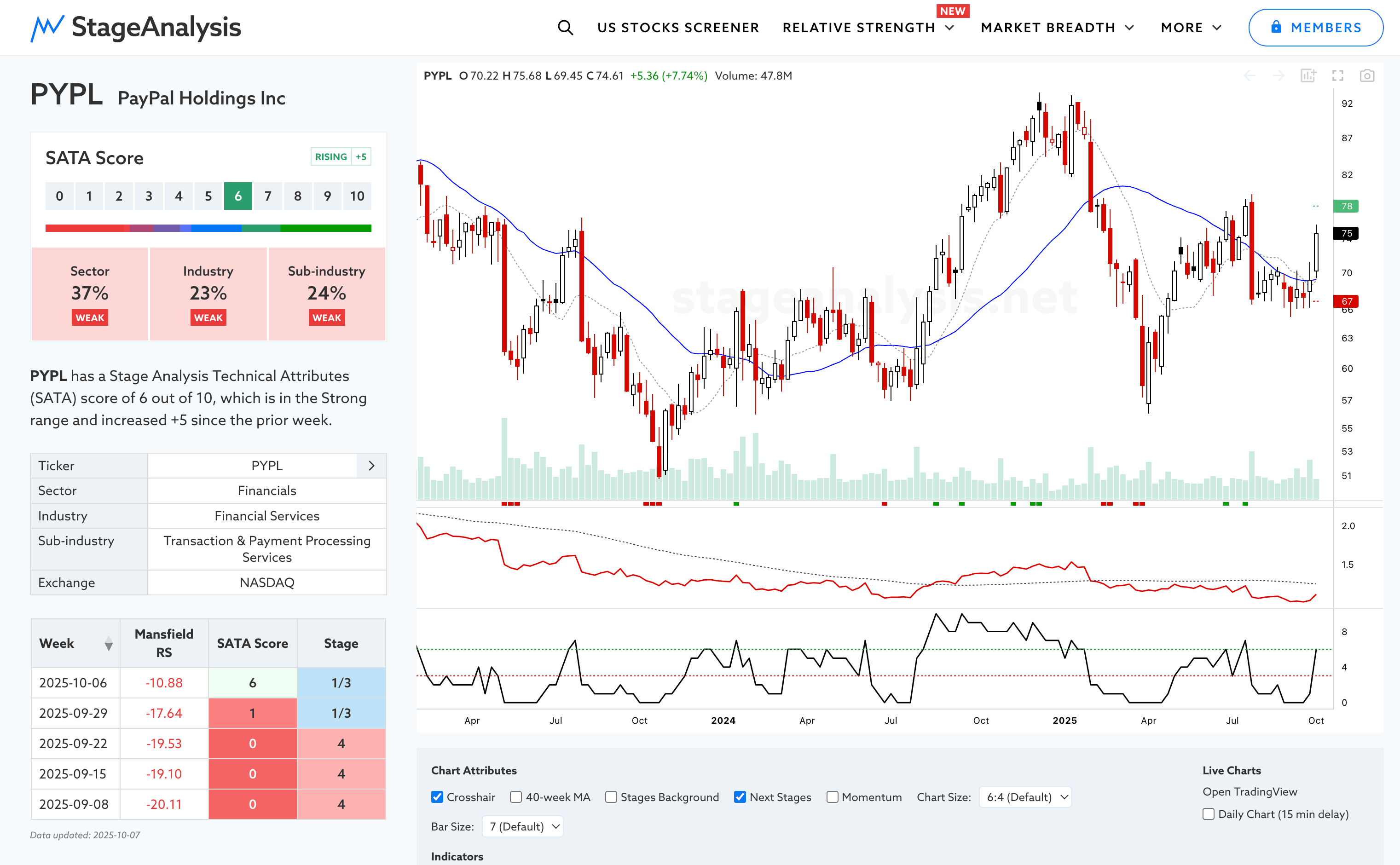Disable the Crosshair checkbox
1400x865 pixels.
(x=437, y=797)
